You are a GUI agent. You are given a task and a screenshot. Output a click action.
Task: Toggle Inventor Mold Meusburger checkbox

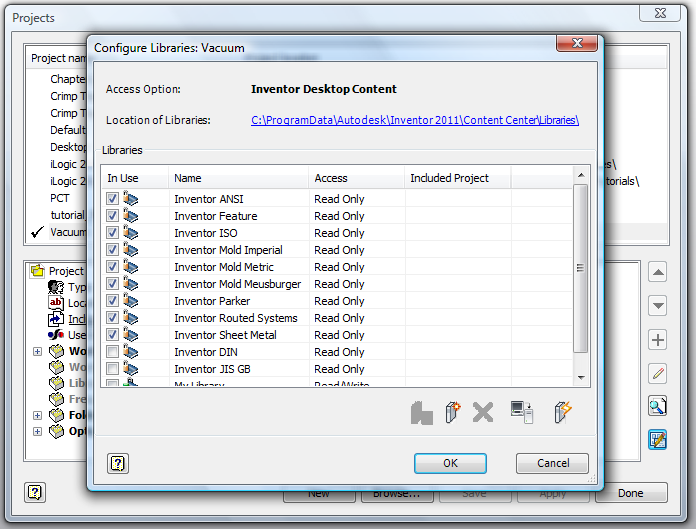point(112,284)
